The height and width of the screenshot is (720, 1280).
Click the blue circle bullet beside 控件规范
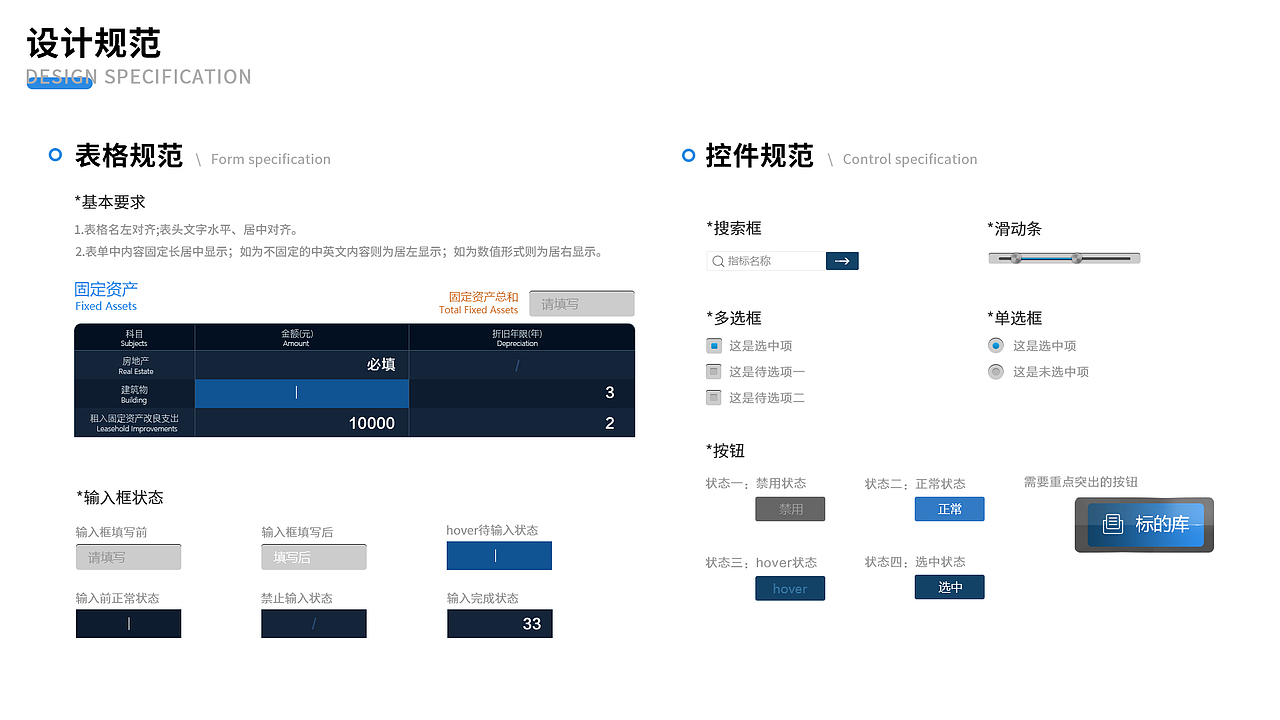point(687,156)
